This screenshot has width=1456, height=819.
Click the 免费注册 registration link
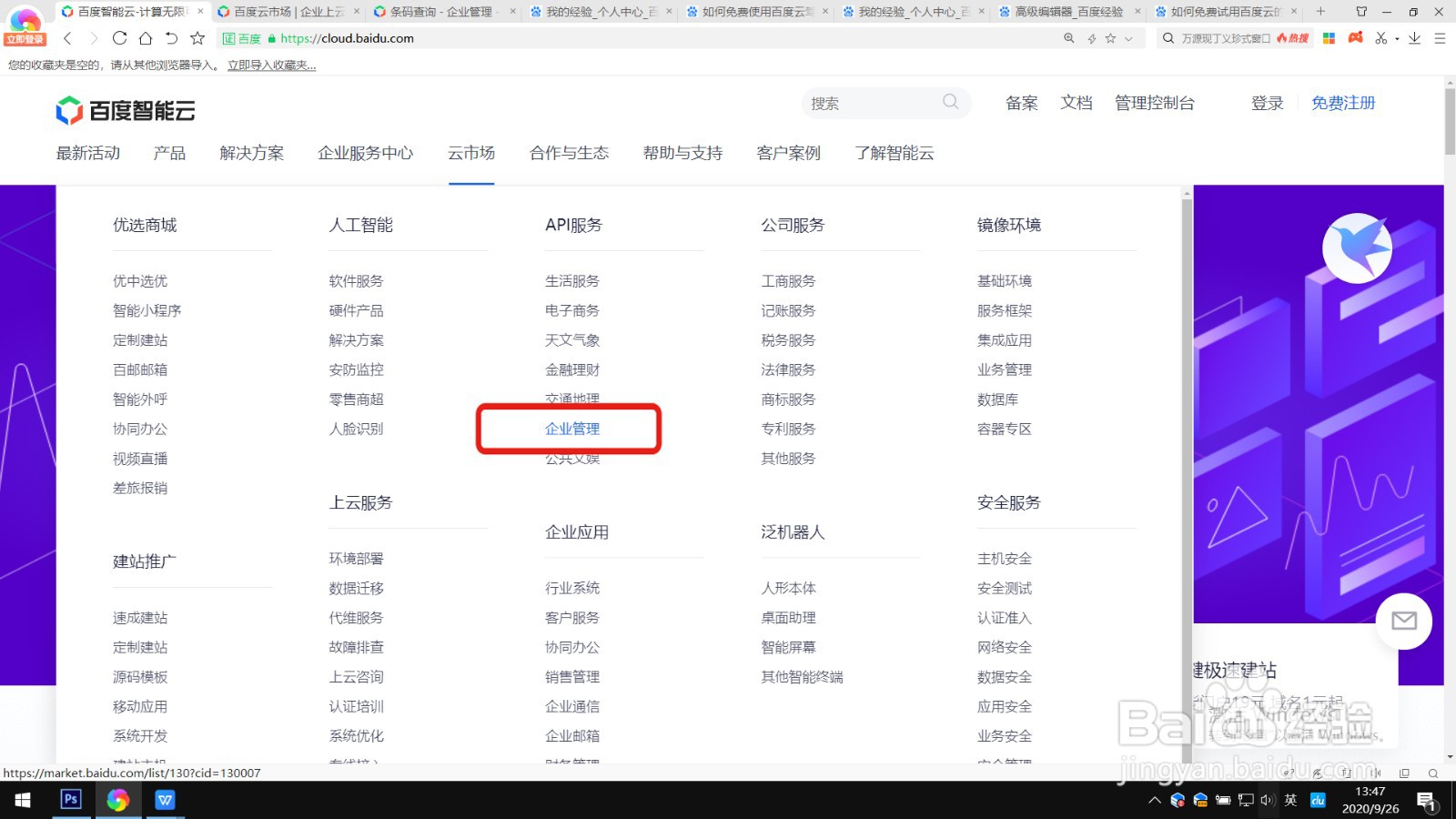tap(1342, 103)
